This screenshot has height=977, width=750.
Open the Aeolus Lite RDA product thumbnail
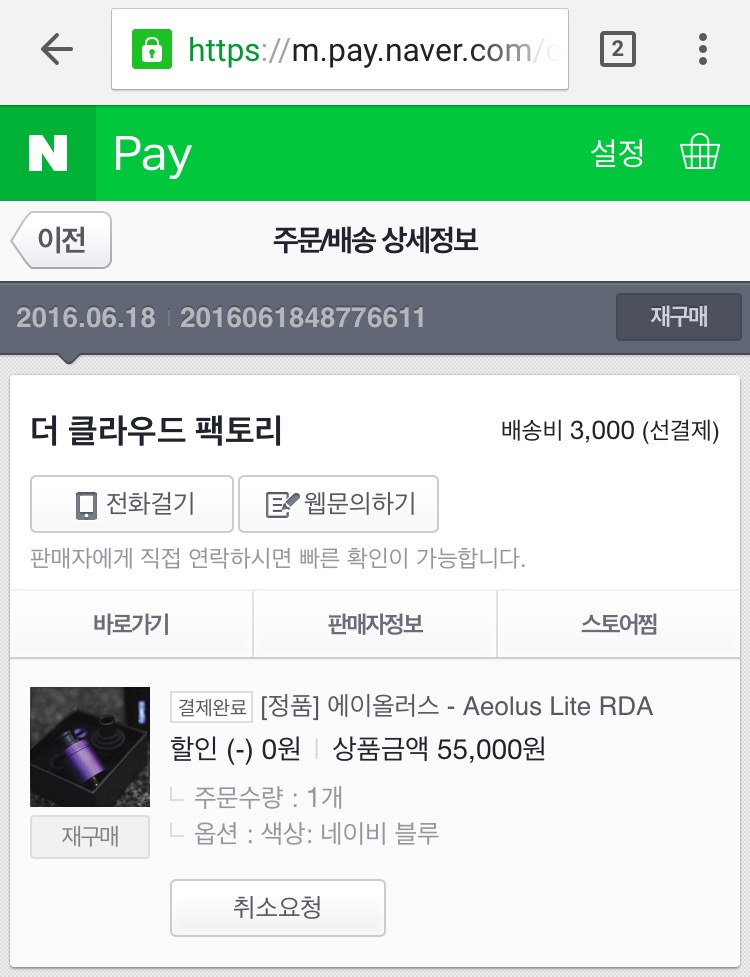pyautogui.click(x=90, y=747)
